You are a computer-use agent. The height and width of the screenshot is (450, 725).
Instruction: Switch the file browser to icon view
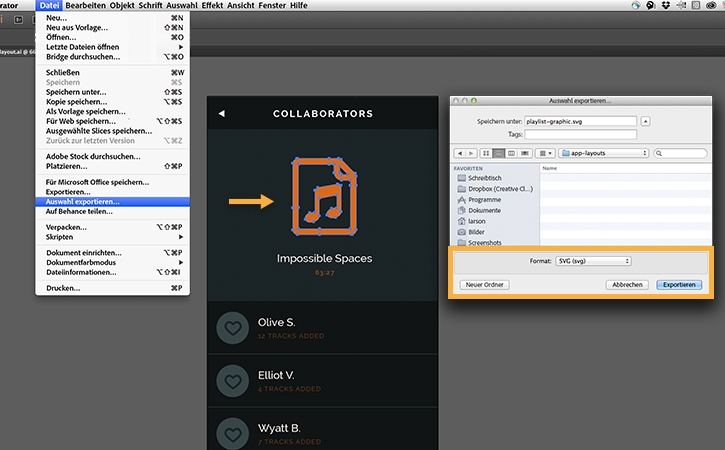(486, 153)
